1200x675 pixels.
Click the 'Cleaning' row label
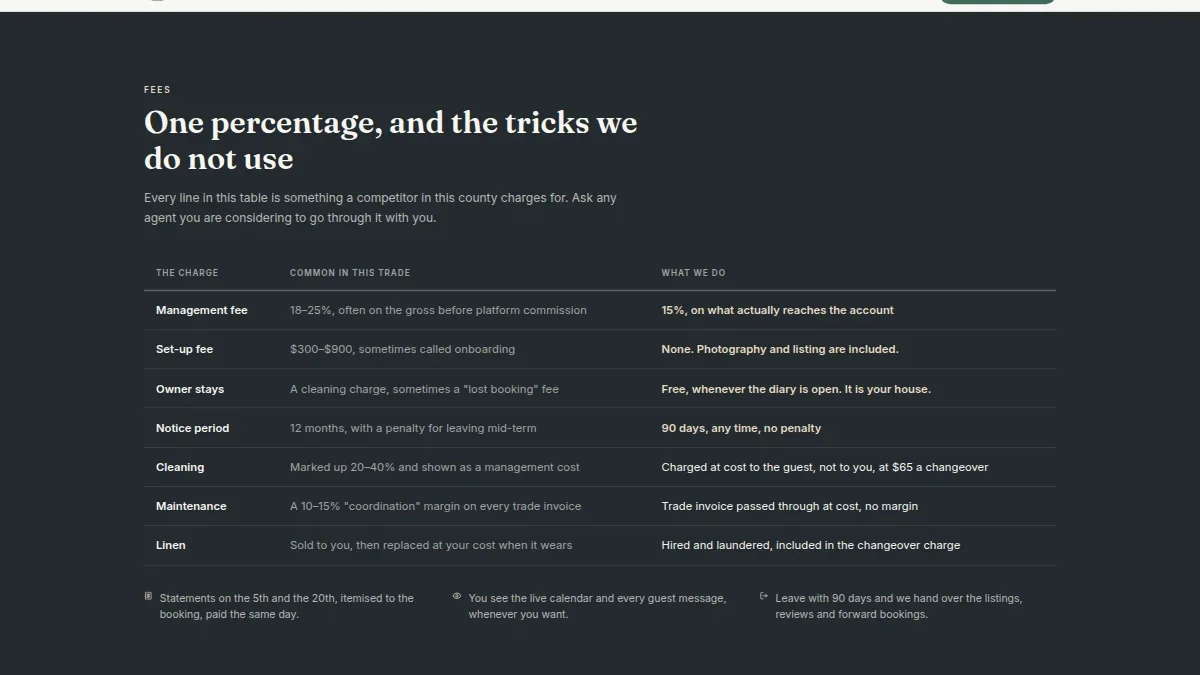point(180,467)
